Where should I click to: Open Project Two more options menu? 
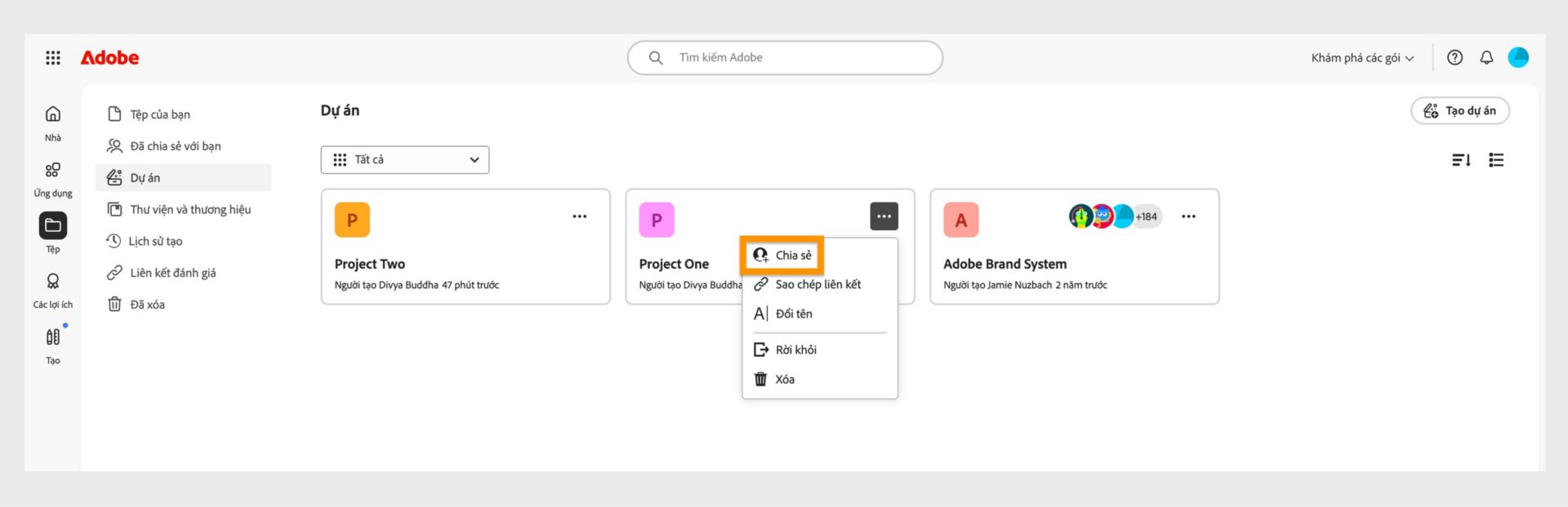click(x=580, y=216)
